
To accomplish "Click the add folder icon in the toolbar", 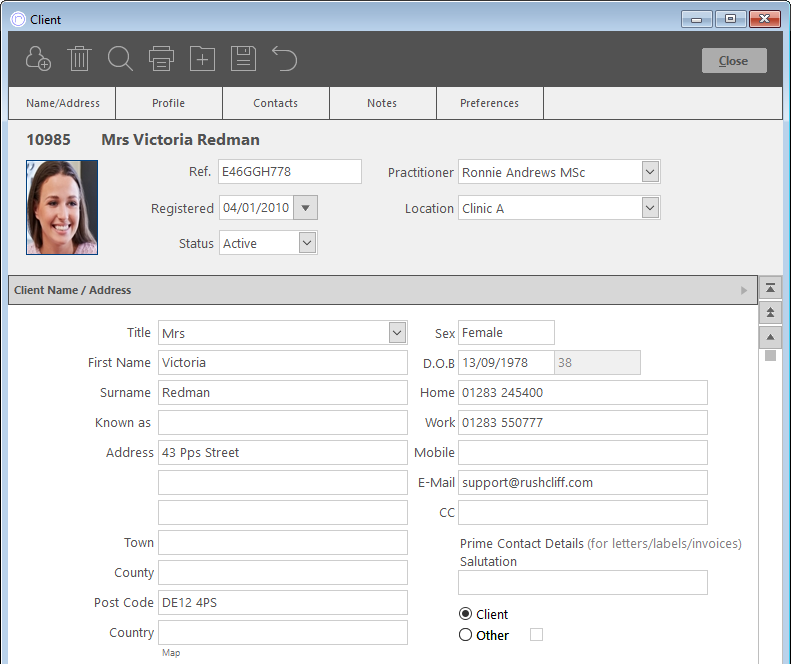I will (x=202, y=59).
